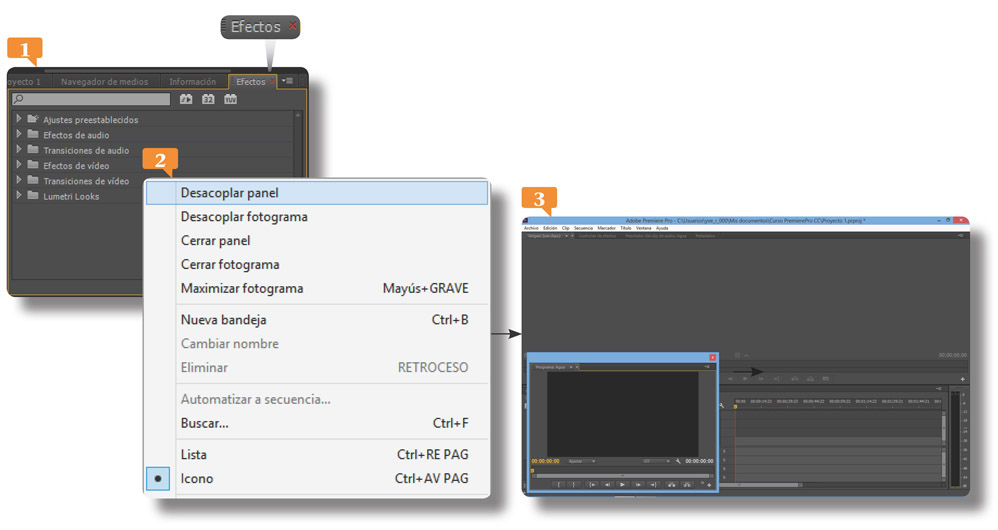The image size is (998, 530).
Task: Close the floating Program monitor window
Action: [712, 357]
